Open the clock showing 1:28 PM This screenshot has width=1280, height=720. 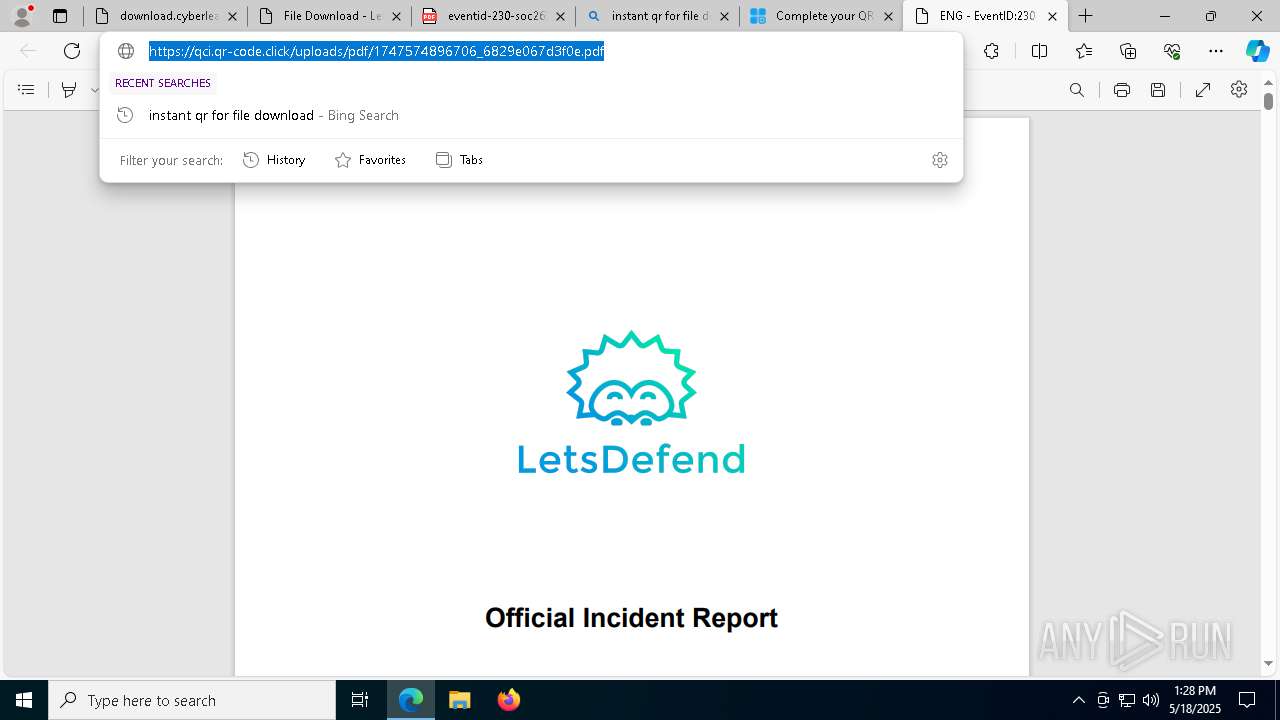pos(1195,700)
